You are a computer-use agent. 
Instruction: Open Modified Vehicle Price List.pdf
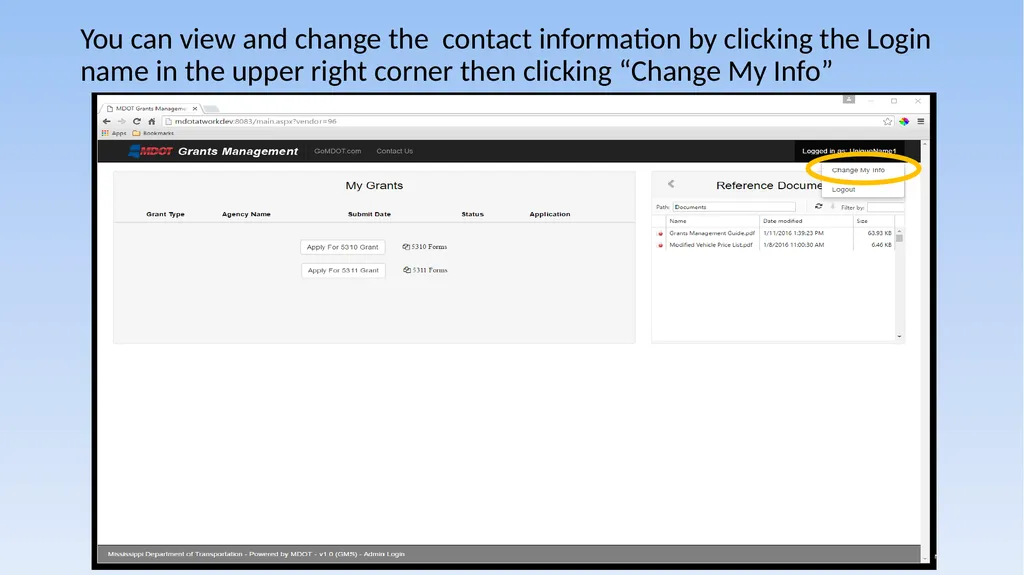[x=711, y=245]
